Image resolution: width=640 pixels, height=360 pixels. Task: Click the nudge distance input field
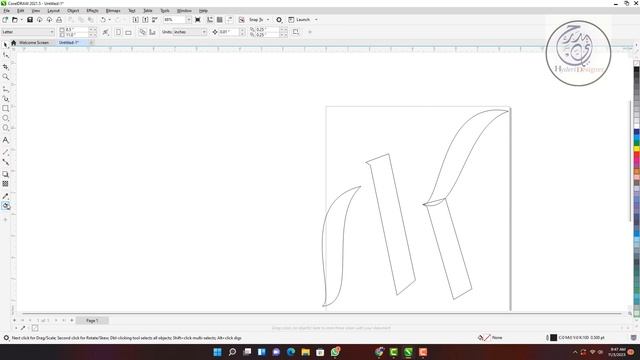tap(229, 32)
